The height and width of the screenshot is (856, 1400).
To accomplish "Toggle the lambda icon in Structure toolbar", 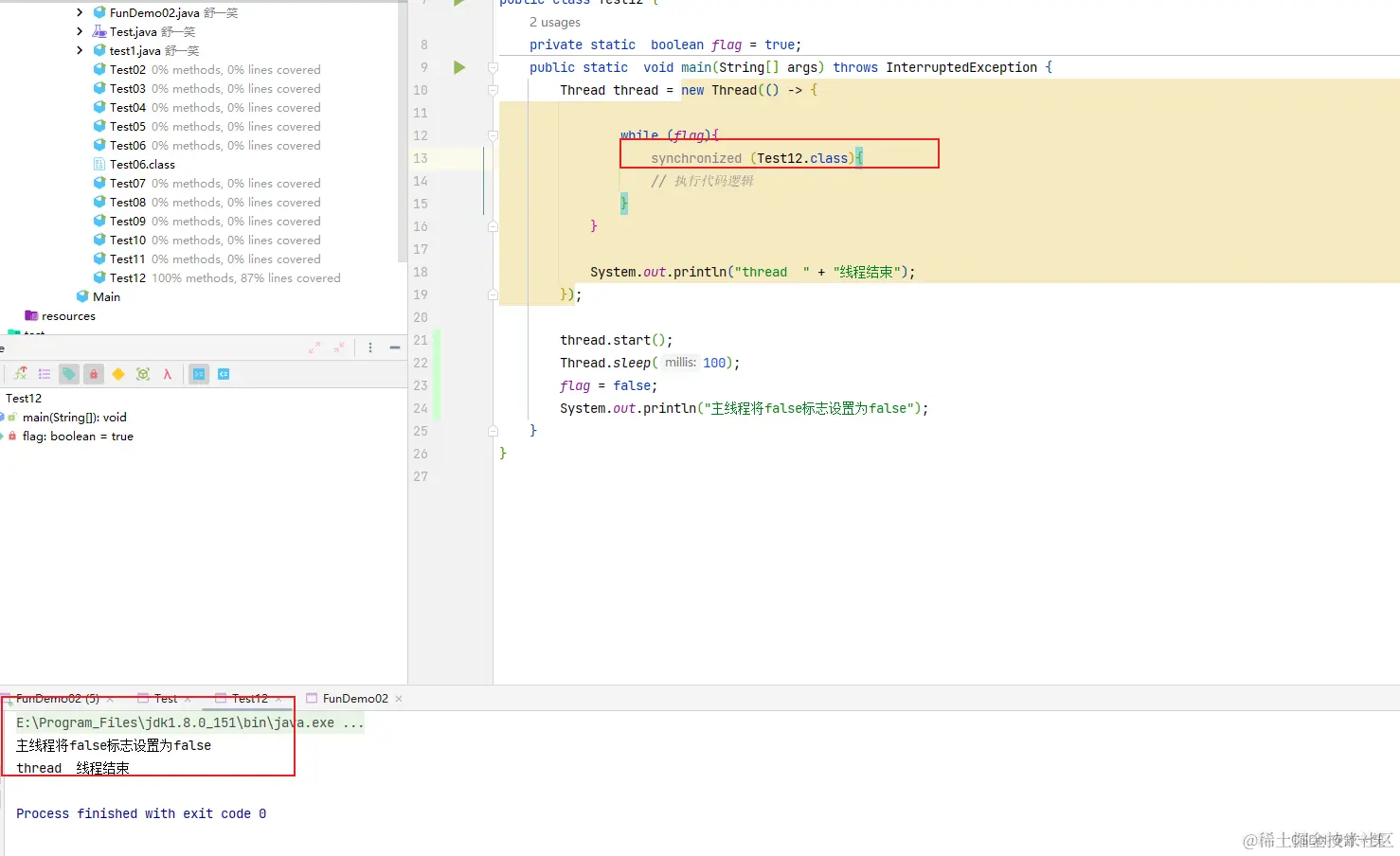I will [168, 374].
